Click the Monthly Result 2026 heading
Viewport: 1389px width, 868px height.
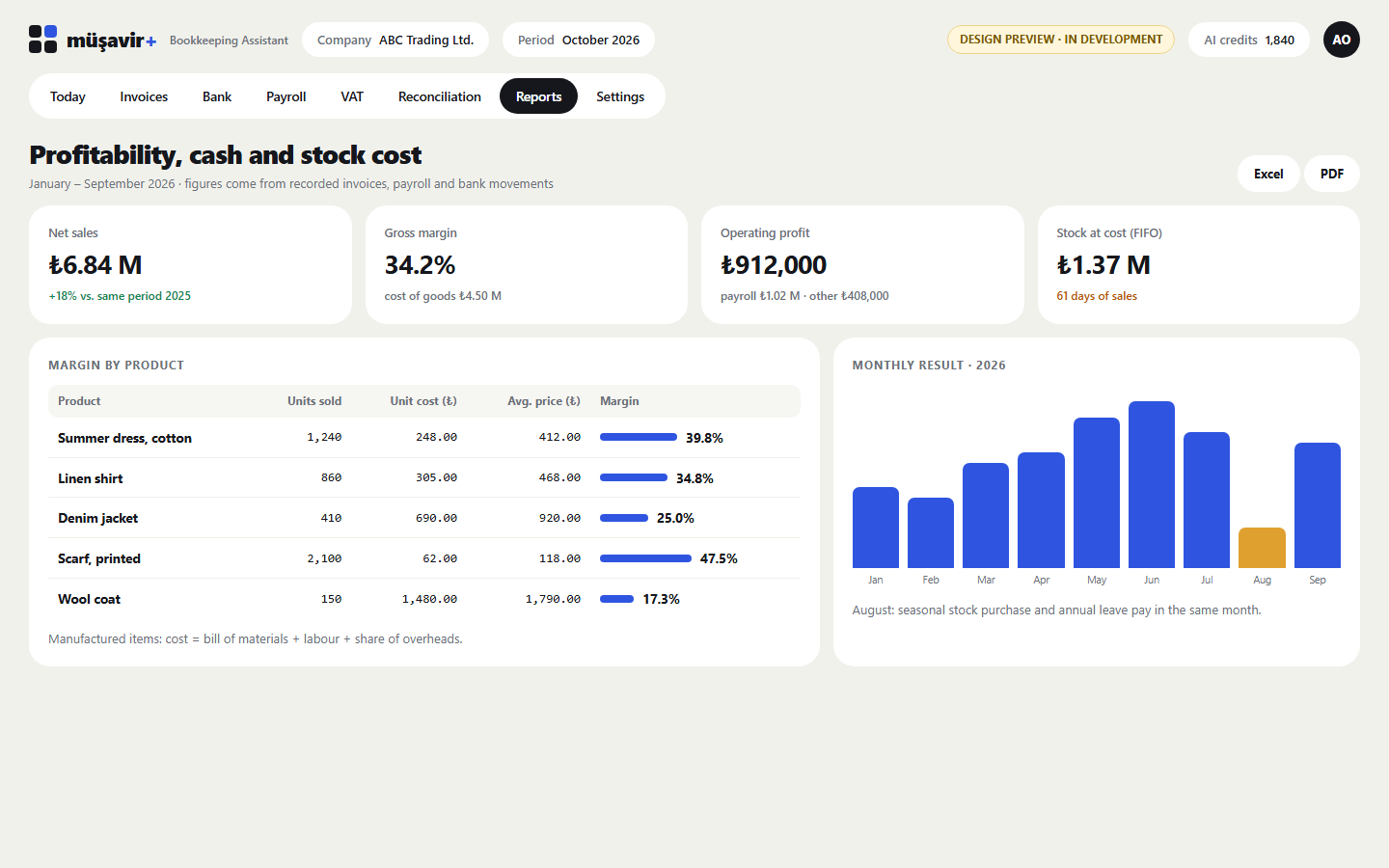tap(929, 366)
